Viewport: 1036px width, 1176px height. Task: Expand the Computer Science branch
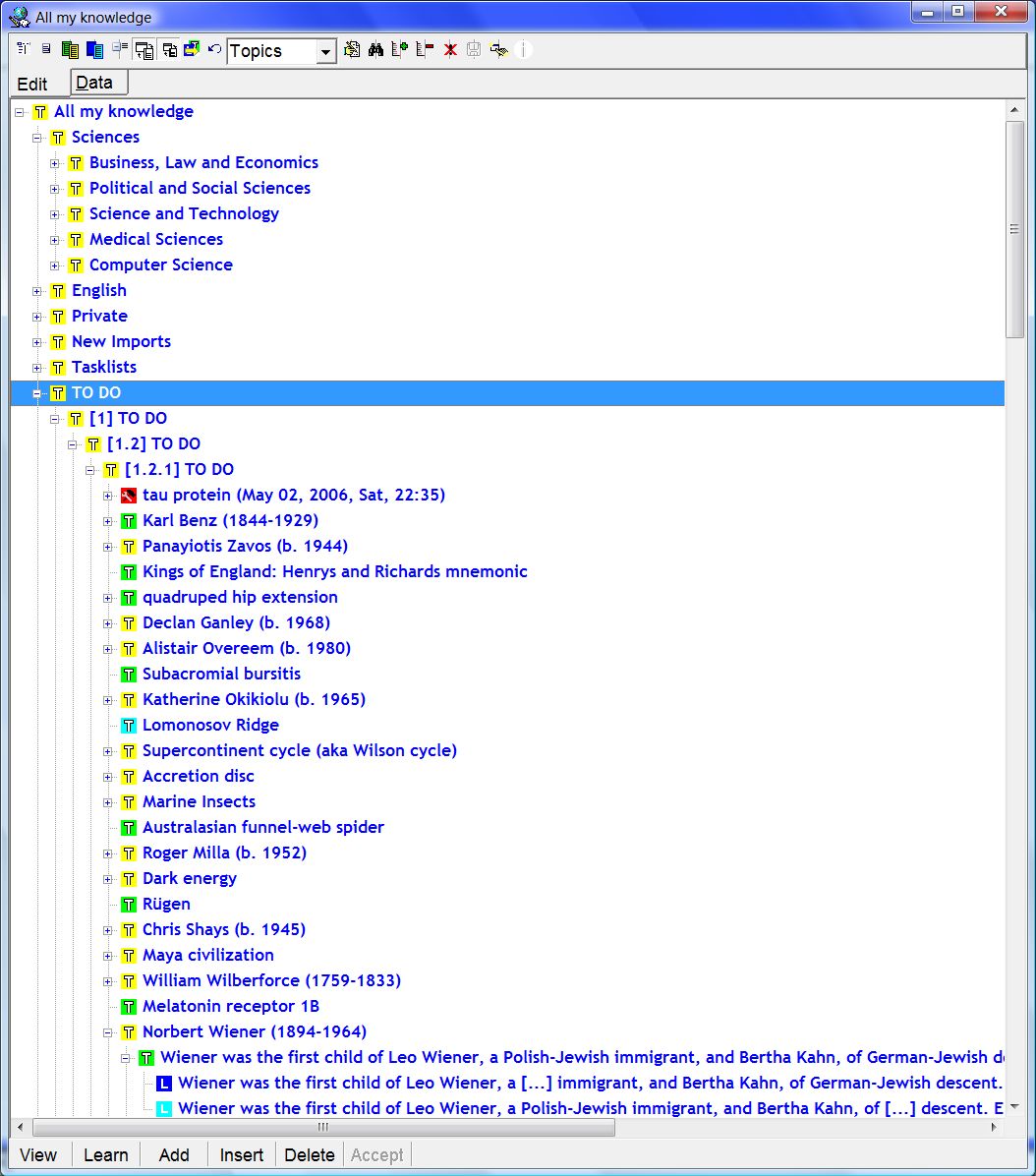click(55, 265)
